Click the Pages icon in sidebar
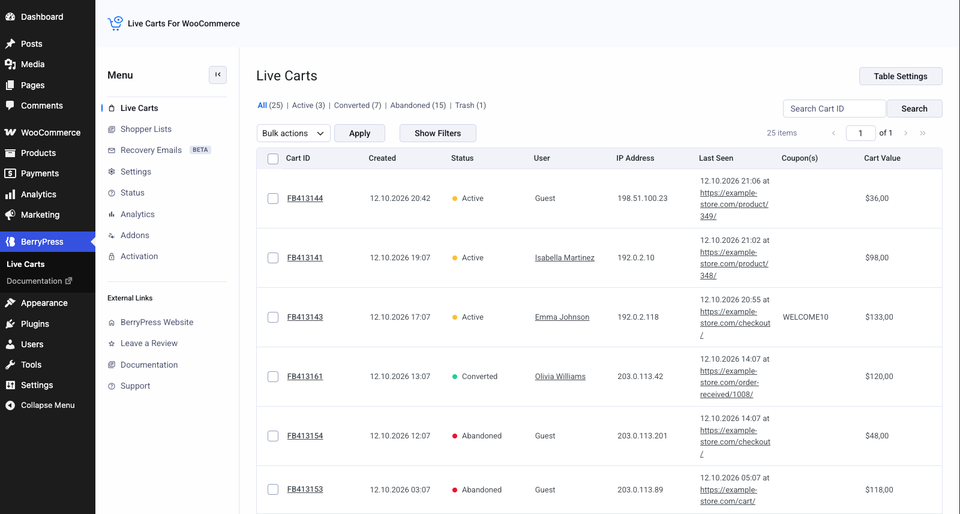This screenshot has height=514, width=960. (x=10, y=85)
